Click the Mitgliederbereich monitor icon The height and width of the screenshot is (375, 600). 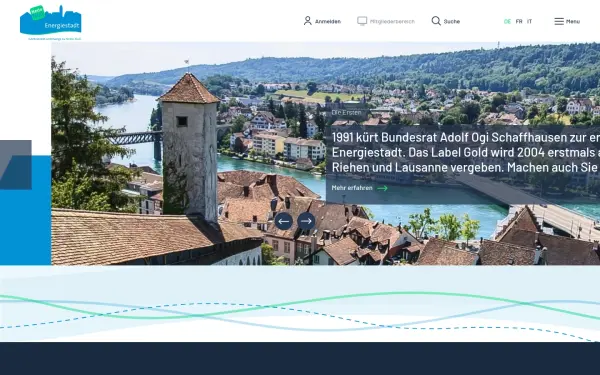[x=362, y=21]
